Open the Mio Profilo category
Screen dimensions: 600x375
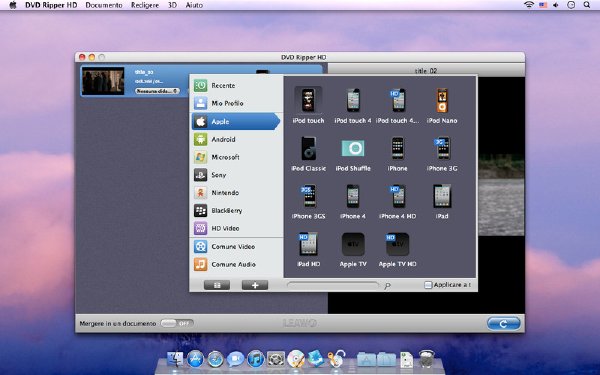click(x=236, y=103)
